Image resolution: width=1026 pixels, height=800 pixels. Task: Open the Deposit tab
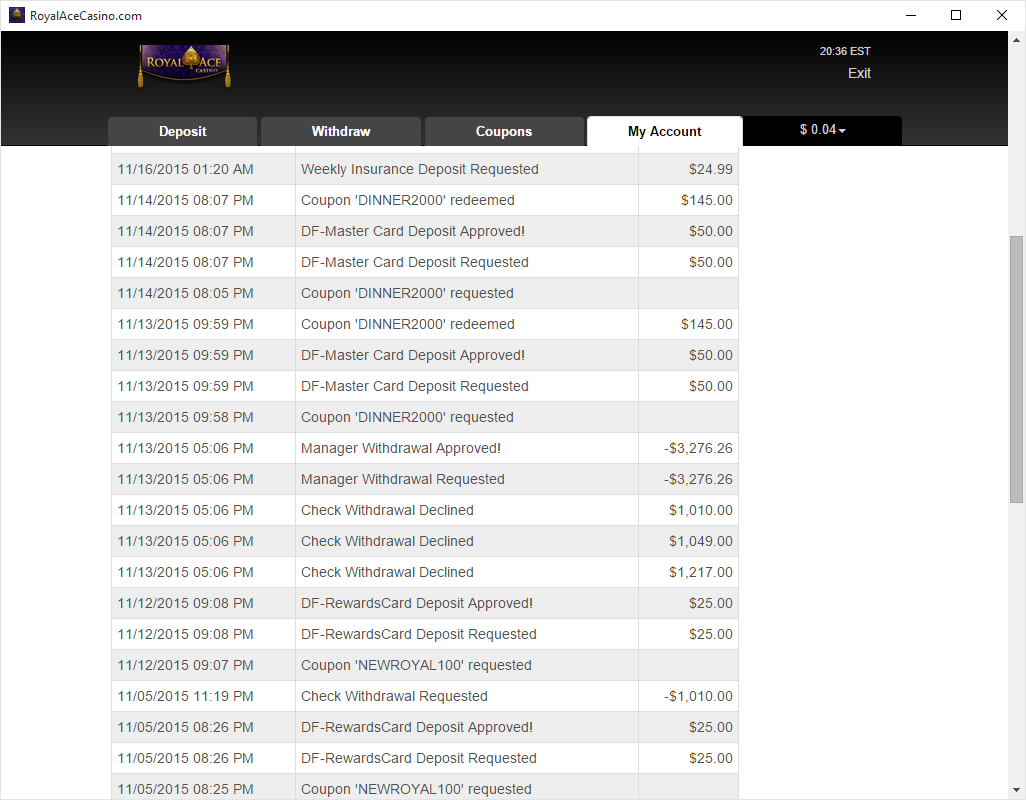pyautogui.click(x=183, y=131)
